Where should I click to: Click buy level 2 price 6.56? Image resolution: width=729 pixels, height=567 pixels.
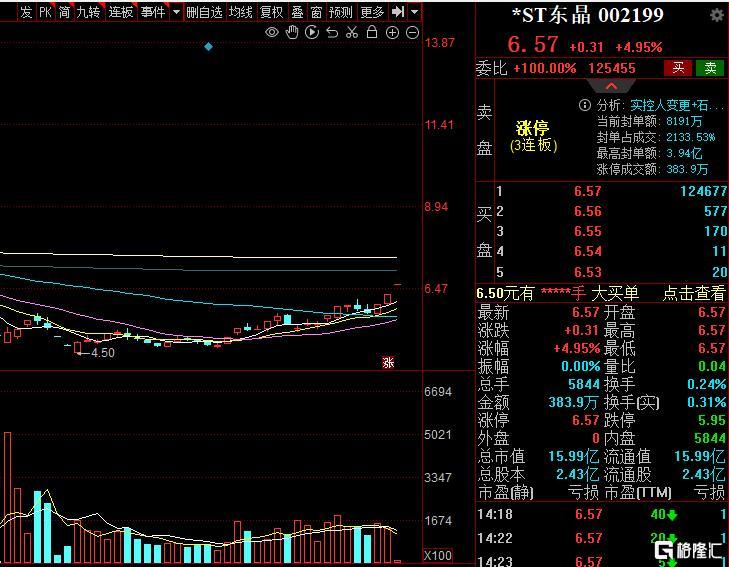(587, 211)
